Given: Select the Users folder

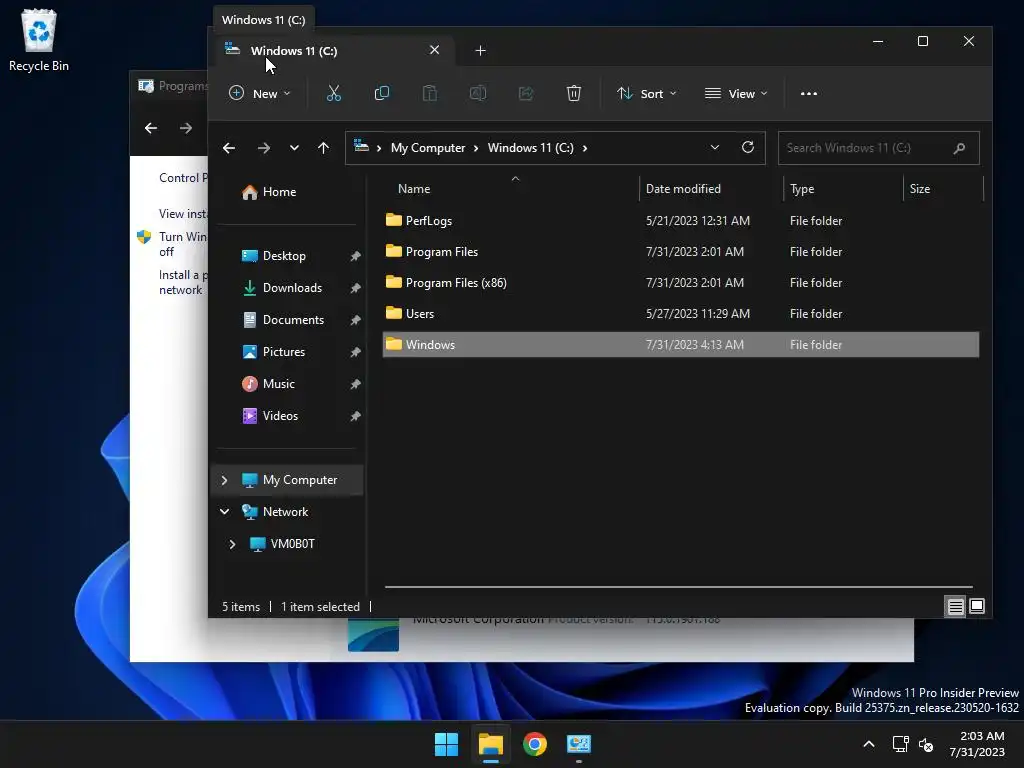Looking at the screenshot, I should pyautogui.click(x=680, y=313).
